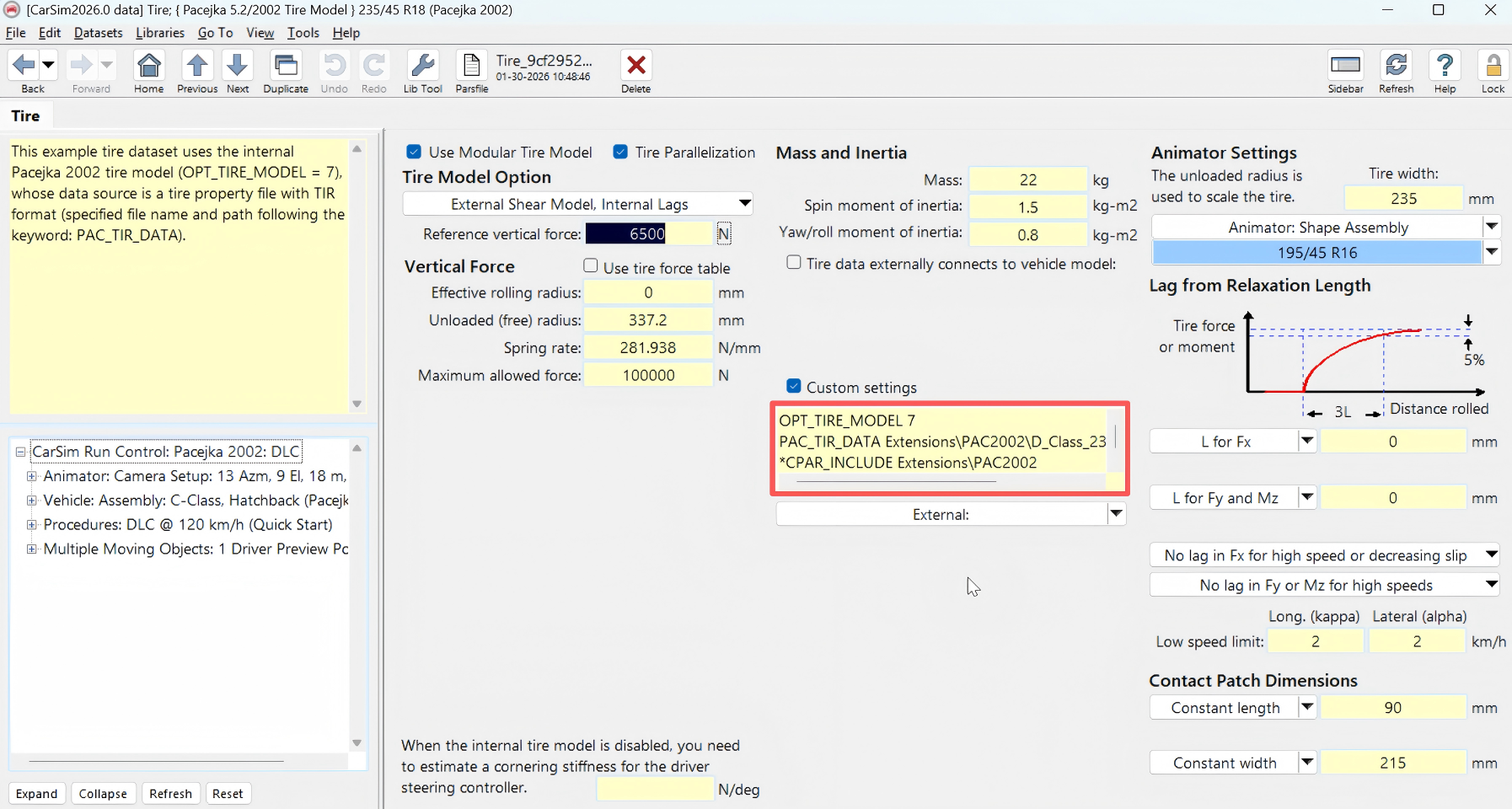Screen dimensions: 1512x809
Task: Click the Reset button
Action: click(228, 794)
